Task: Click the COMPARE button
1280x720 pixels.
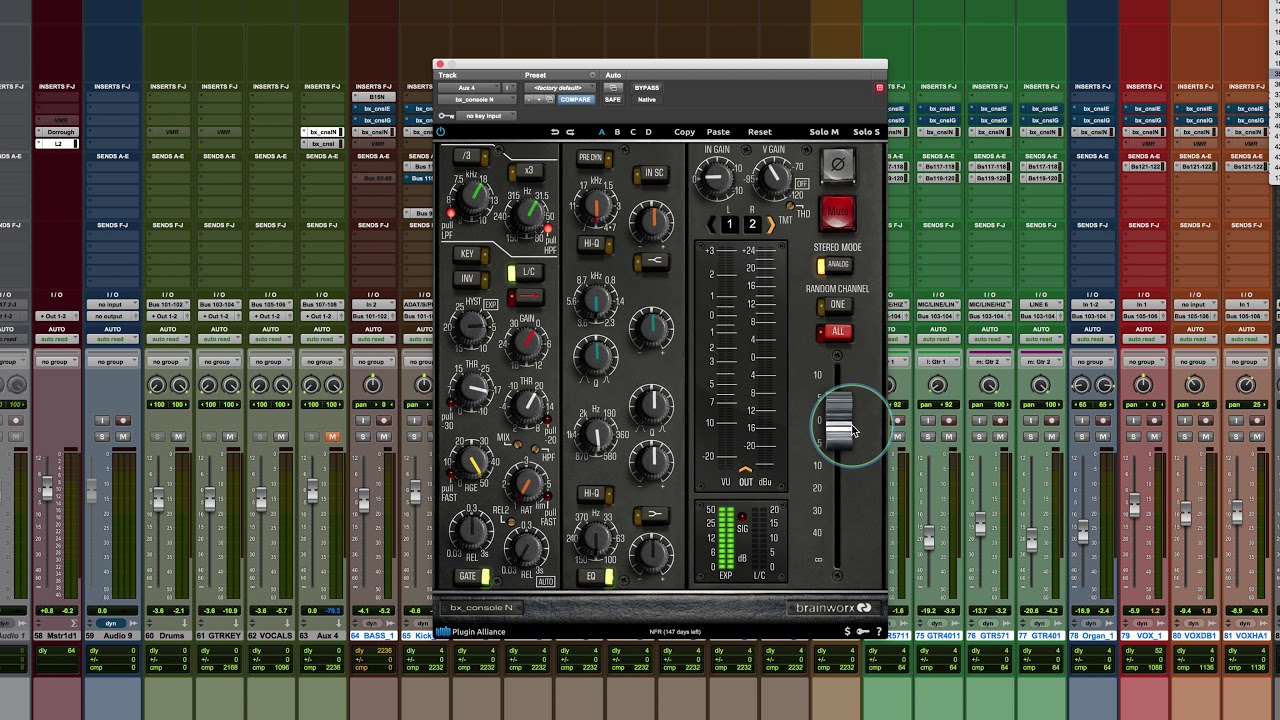Action: (x=575, y=100)
